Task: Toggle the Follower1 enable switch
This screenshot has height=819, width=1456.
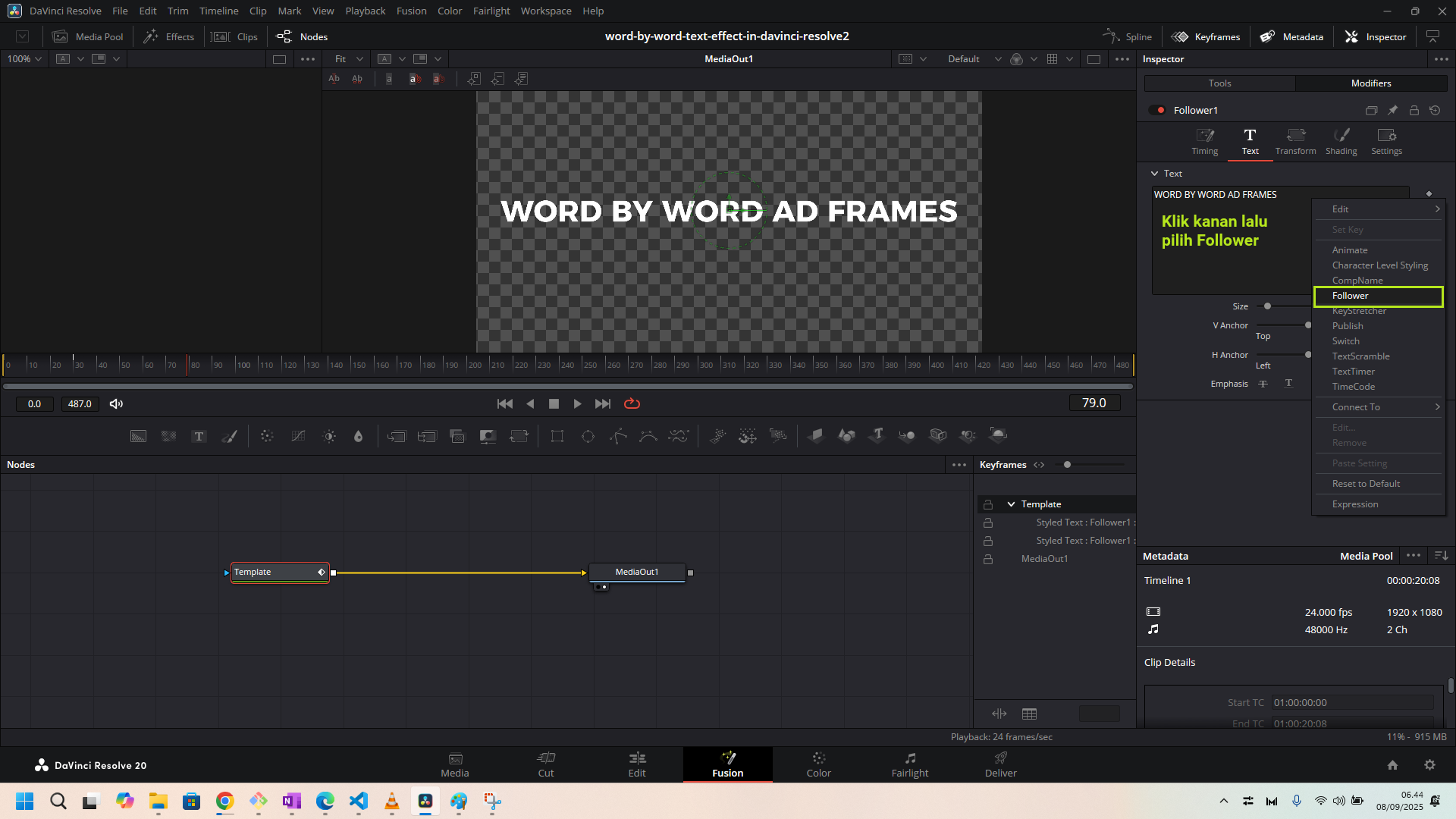Action: (1157, 110)
